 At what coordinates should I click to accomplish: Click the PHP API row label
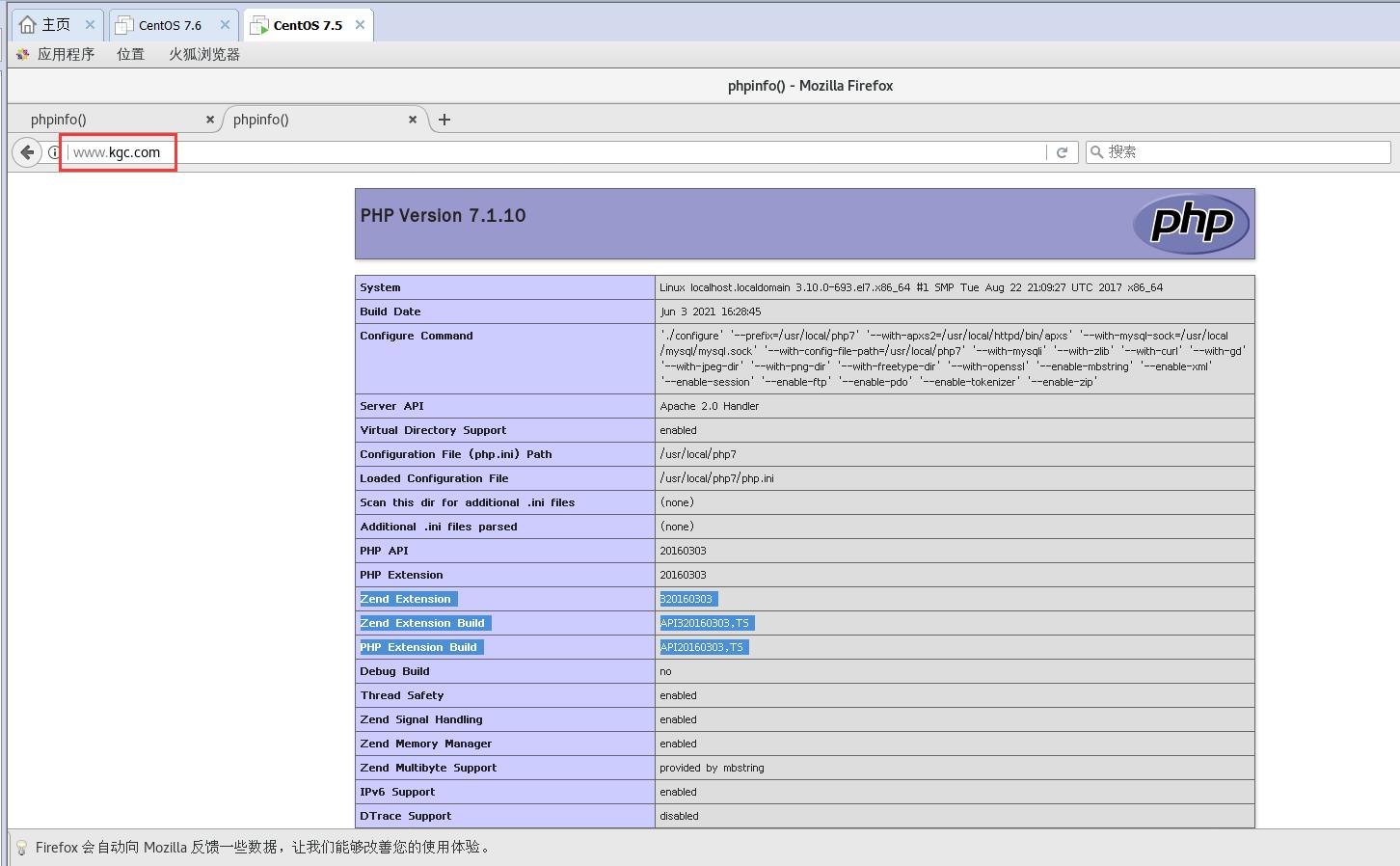[384, 551]
